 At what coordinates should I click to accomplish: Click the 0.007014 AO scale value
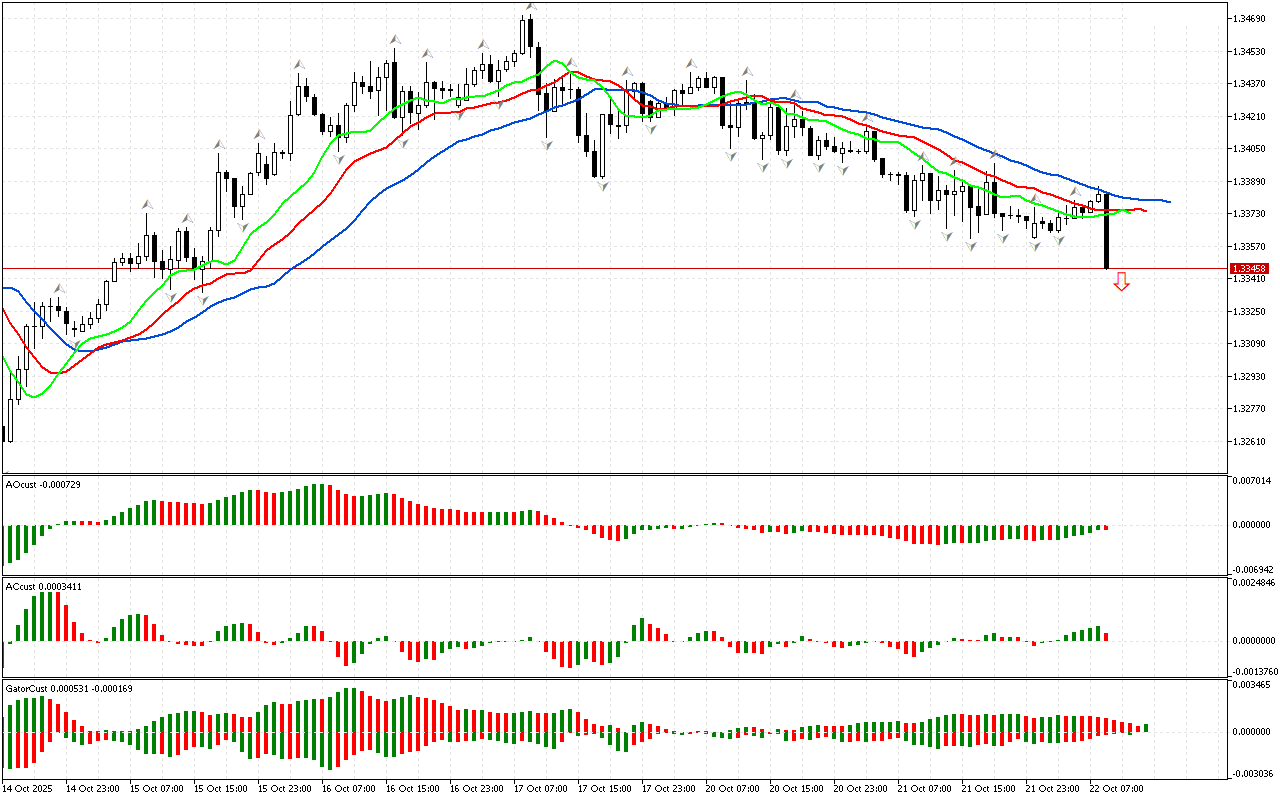pos(1251,481)
